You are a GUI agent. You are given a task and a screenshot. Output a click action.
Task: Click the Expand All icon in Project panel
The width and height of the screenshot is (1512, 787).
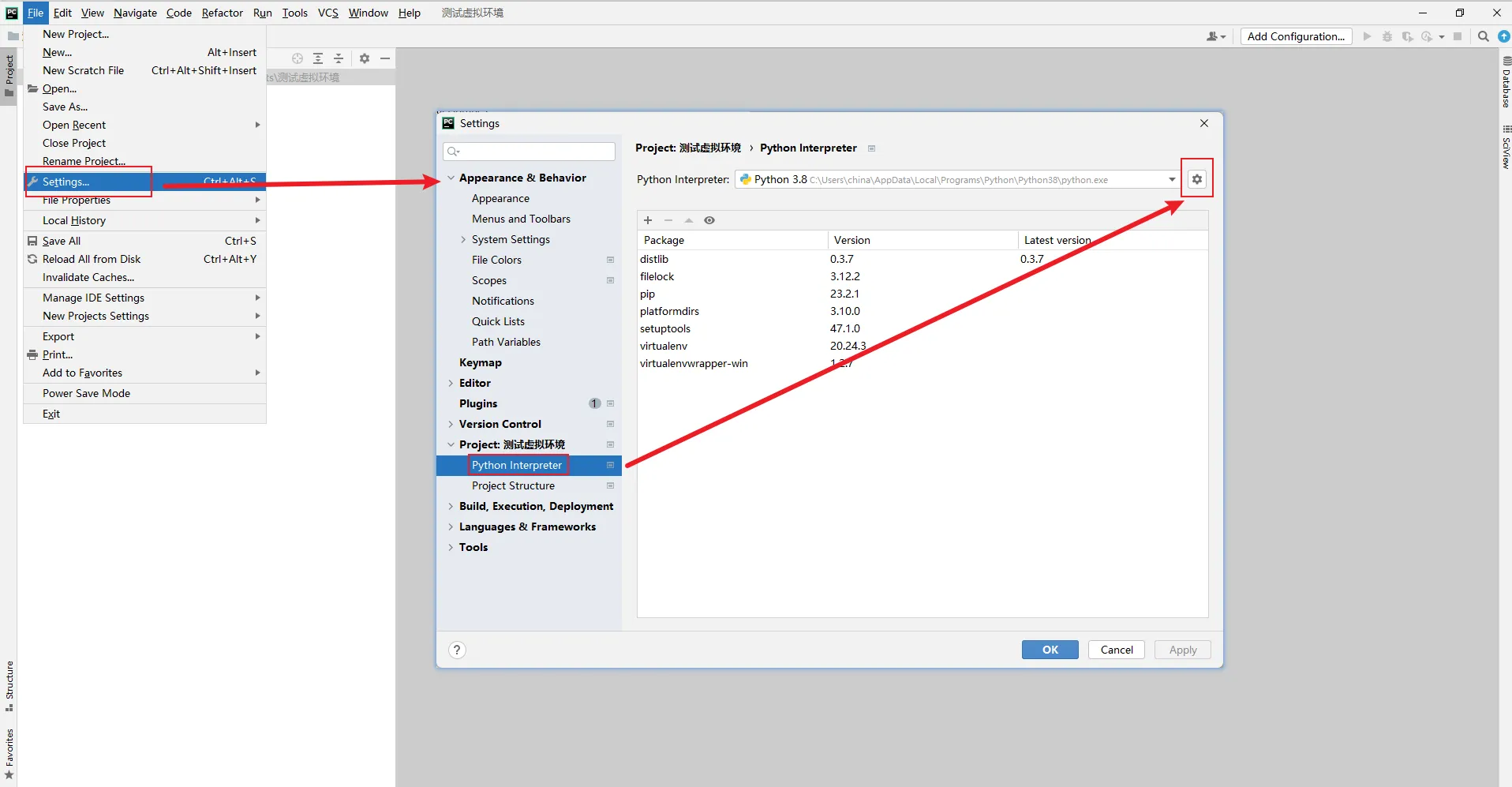click(318, 58)
